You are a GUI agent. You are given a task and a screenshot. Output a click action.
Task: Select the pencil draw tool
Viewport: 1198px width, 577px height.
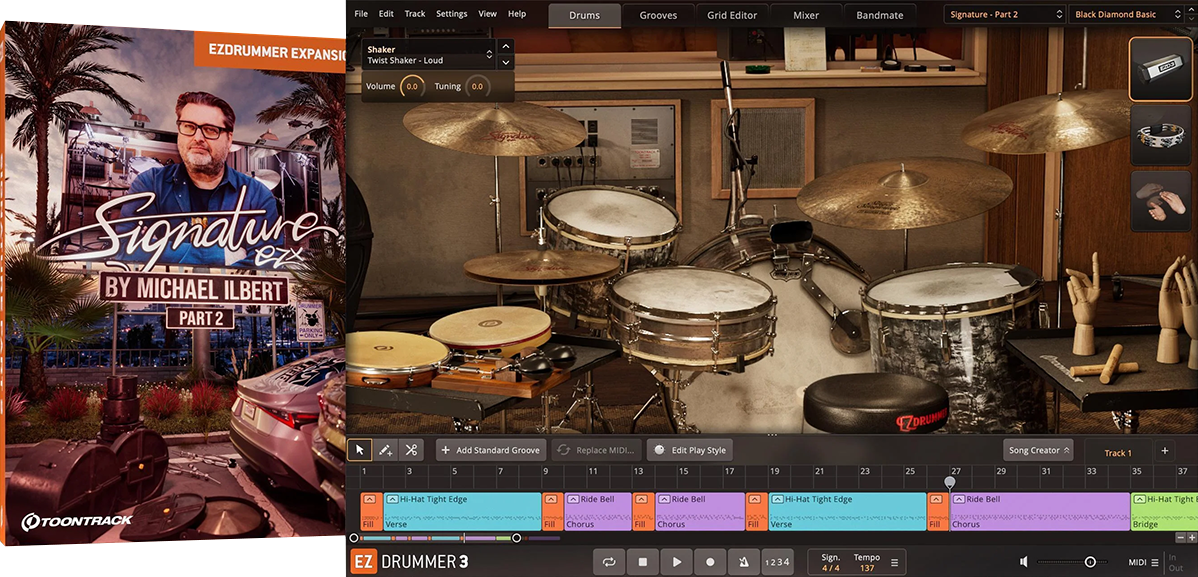pyautogui.click(x=385, y=450)
